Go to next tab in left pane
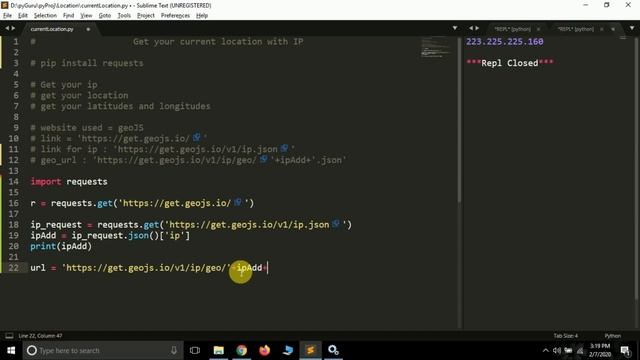The image size is (640, 360). click(x=13, y=28)
